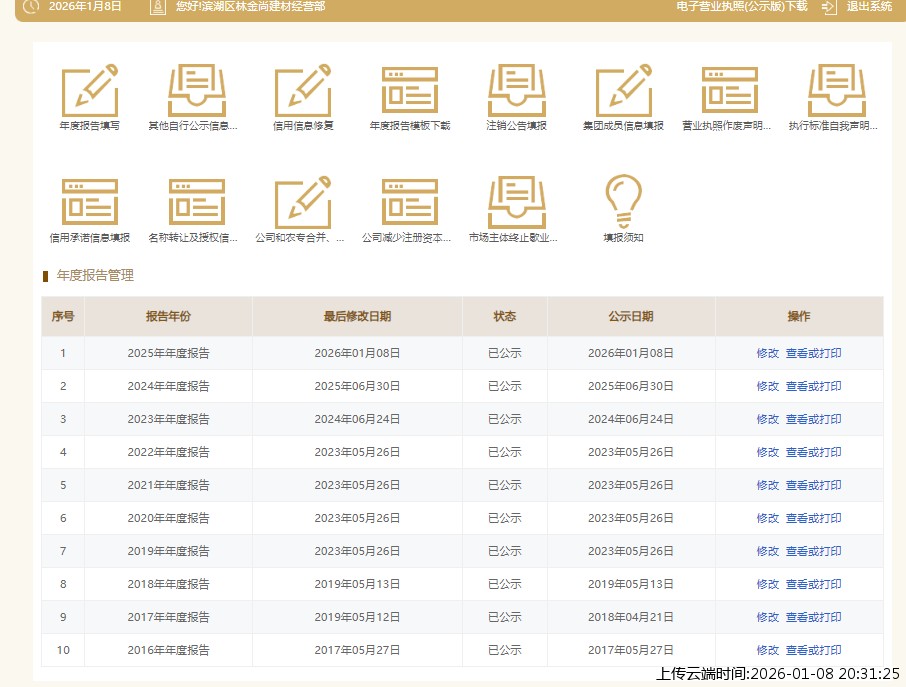
Task: Click 修改 for the 2020年年度报告 row
Action: tap(767, 518)
